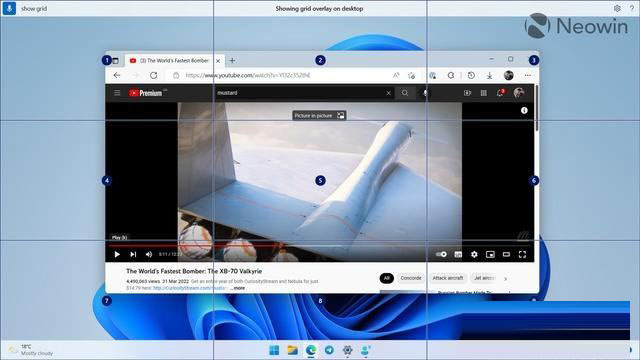Select the Attack aircraft chip
The width and height of the screenshot is (640, 360).
click(448, 278)
